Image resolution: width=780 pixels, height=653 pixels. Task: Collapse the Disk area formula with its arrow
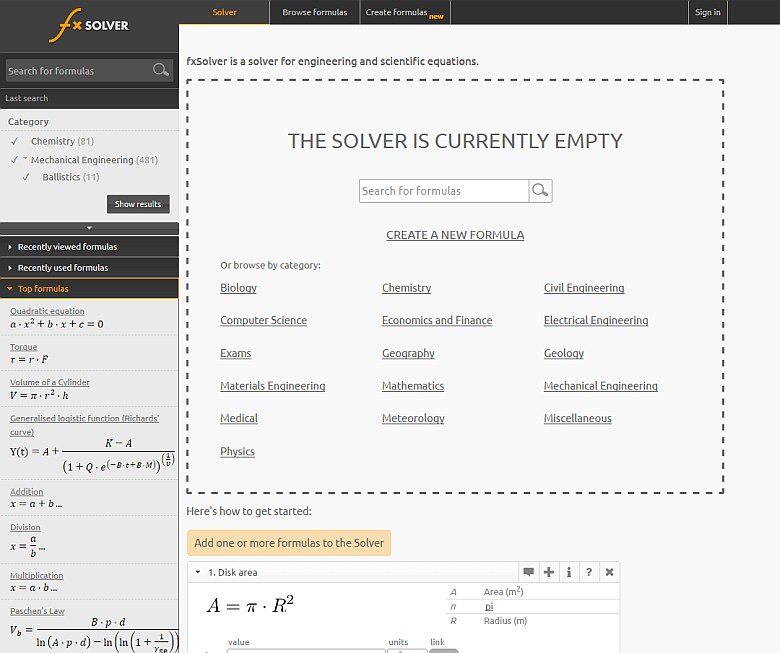tap(197, 573)
